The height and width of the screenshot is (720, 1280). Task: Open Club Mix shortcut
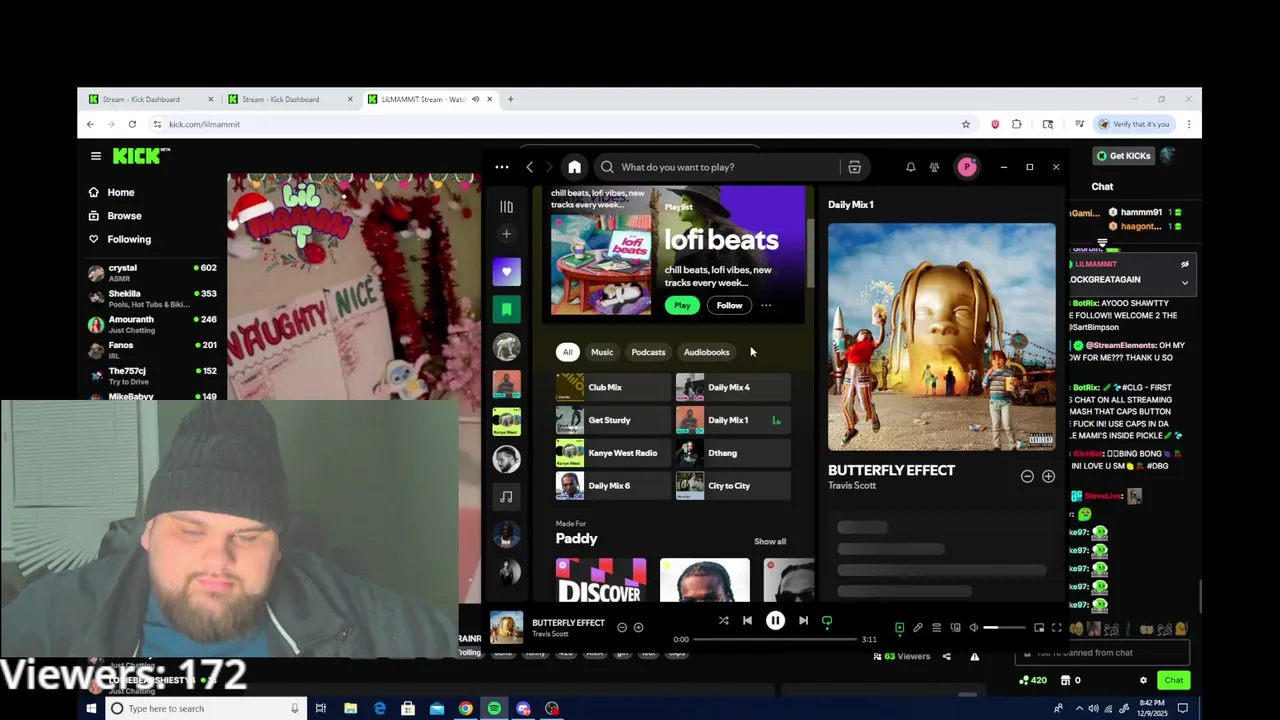pos(613,387)
